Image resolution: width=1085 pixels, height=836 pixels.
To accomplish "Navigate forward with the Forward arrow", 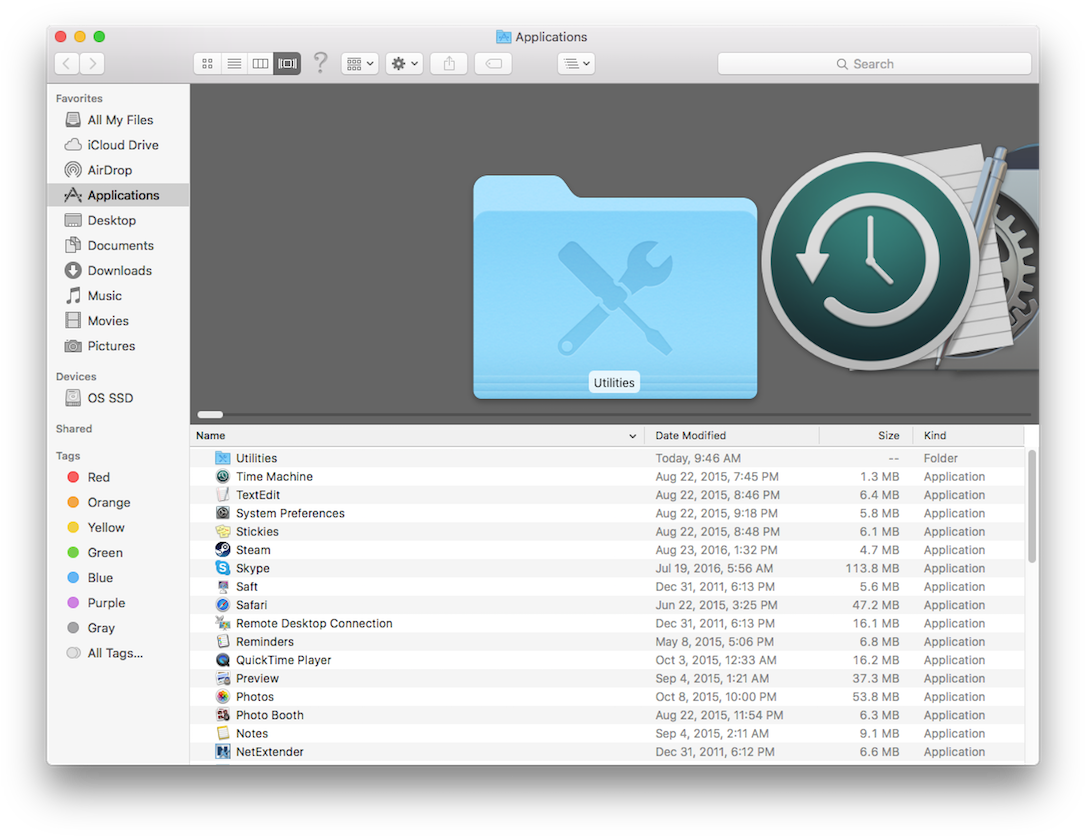I will click(91, 63).
